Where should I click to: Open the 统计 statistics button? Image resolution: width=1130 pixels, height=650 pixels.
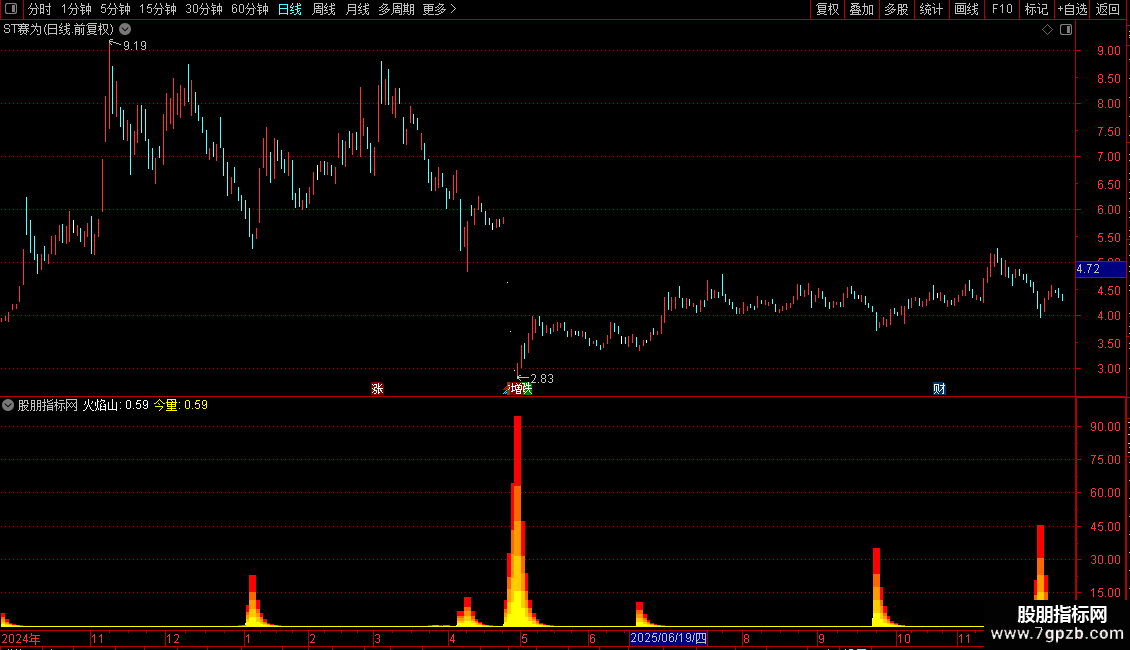pyautogui.click(x=931, y=9)
